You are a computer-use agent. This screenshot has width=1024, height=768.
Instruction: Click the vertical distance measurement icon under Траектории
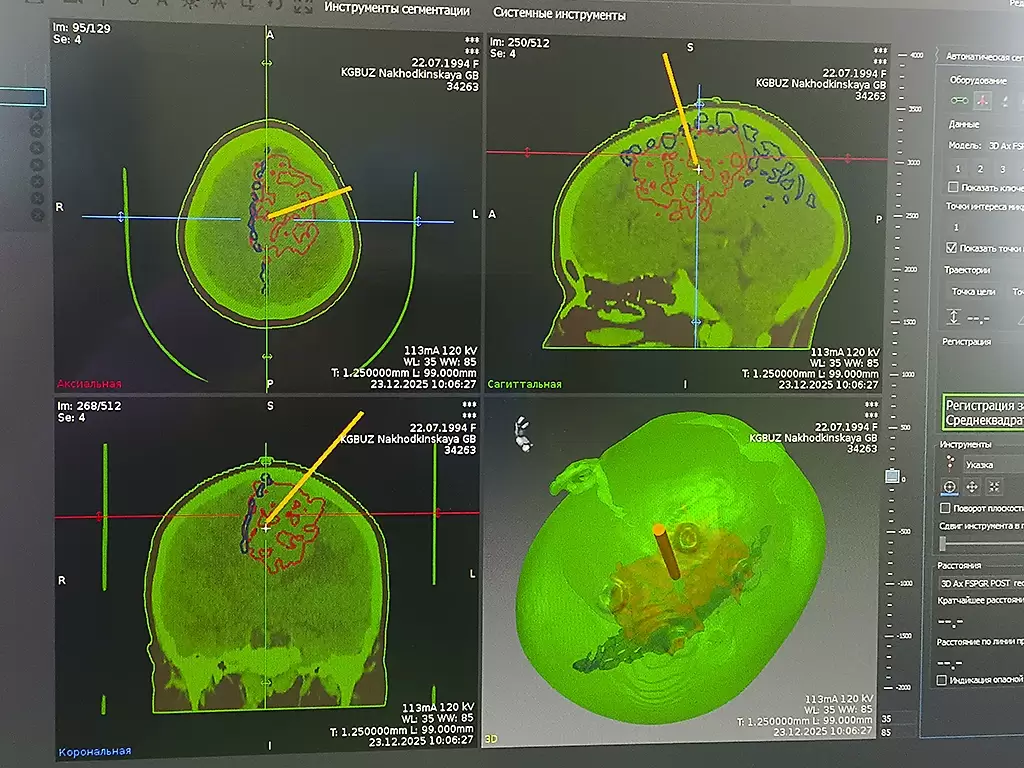pos(953,316)
